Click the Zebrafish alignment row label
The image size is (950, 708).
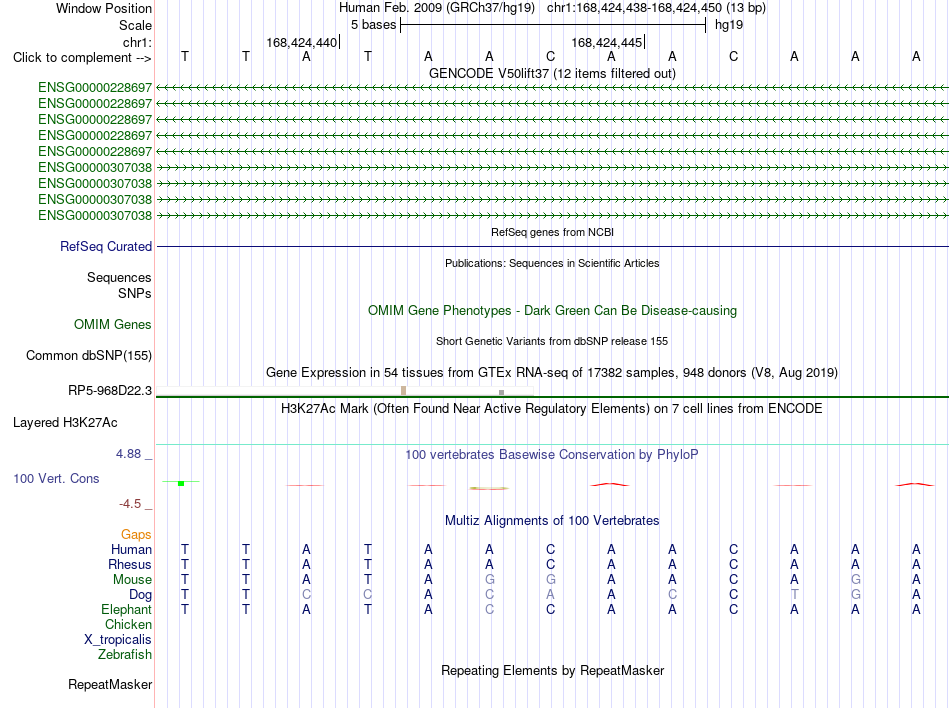[x=125, y=655]
